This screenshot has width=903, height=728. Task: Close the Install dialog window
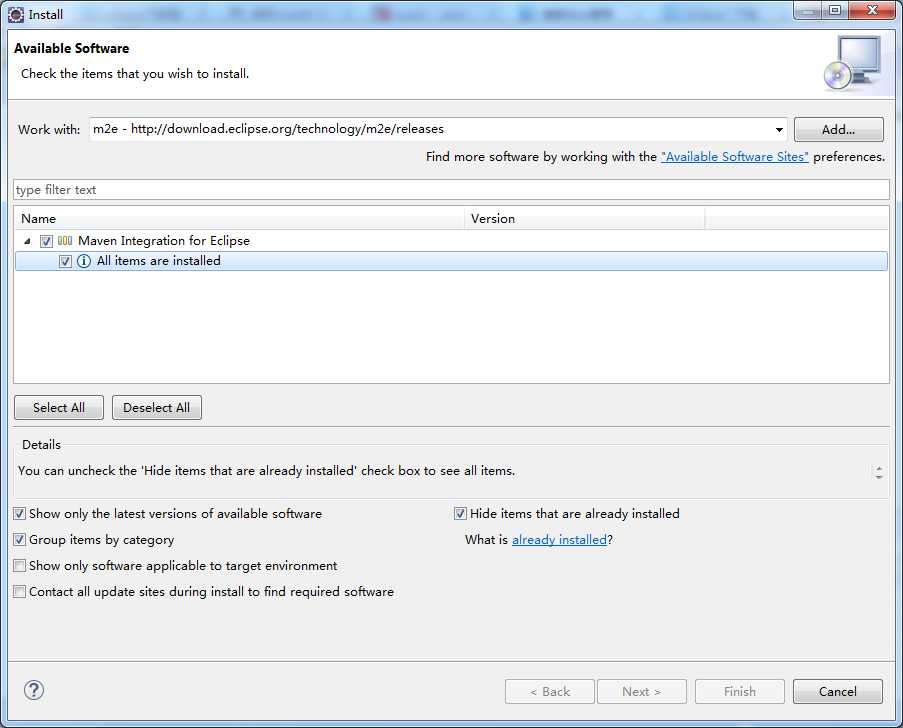872,10
